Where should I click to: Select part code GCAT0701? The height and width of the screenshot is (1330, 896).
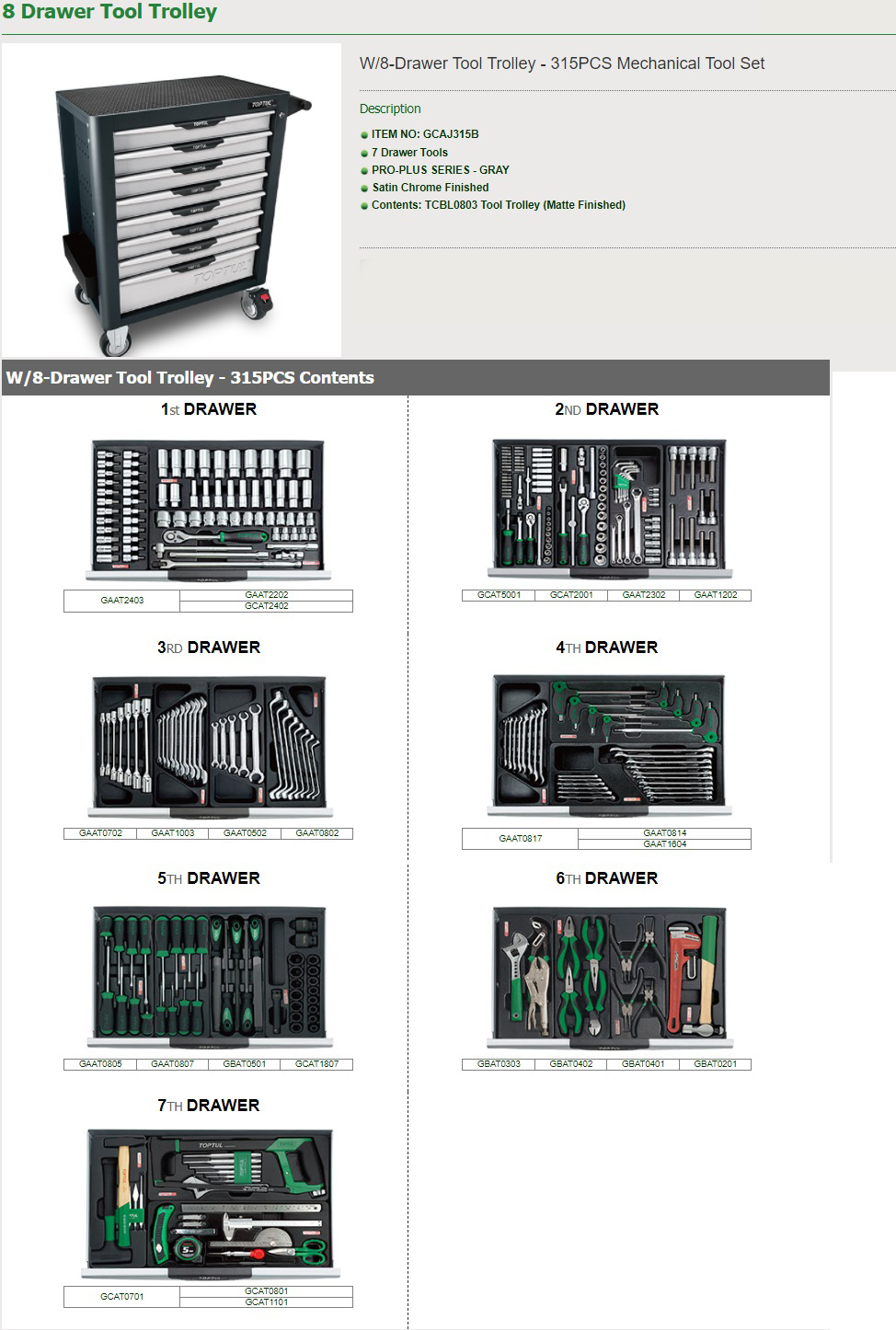121,1297
